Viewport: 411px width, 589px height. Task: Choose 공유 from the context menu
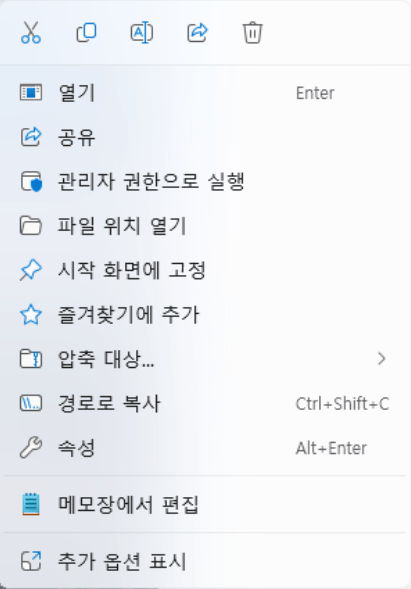(x=205, y=137)
